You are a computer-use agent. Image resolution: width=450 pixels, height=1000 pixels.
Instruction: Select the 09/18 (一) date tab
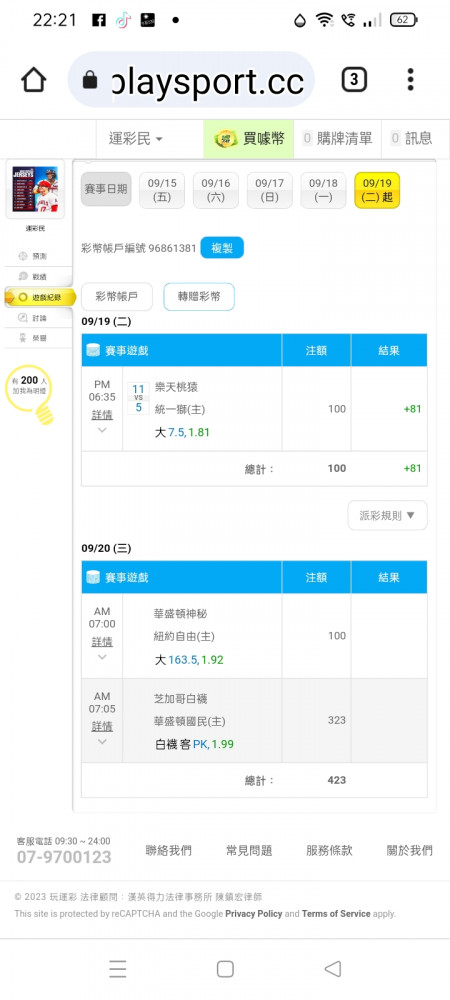click(323, 190)
